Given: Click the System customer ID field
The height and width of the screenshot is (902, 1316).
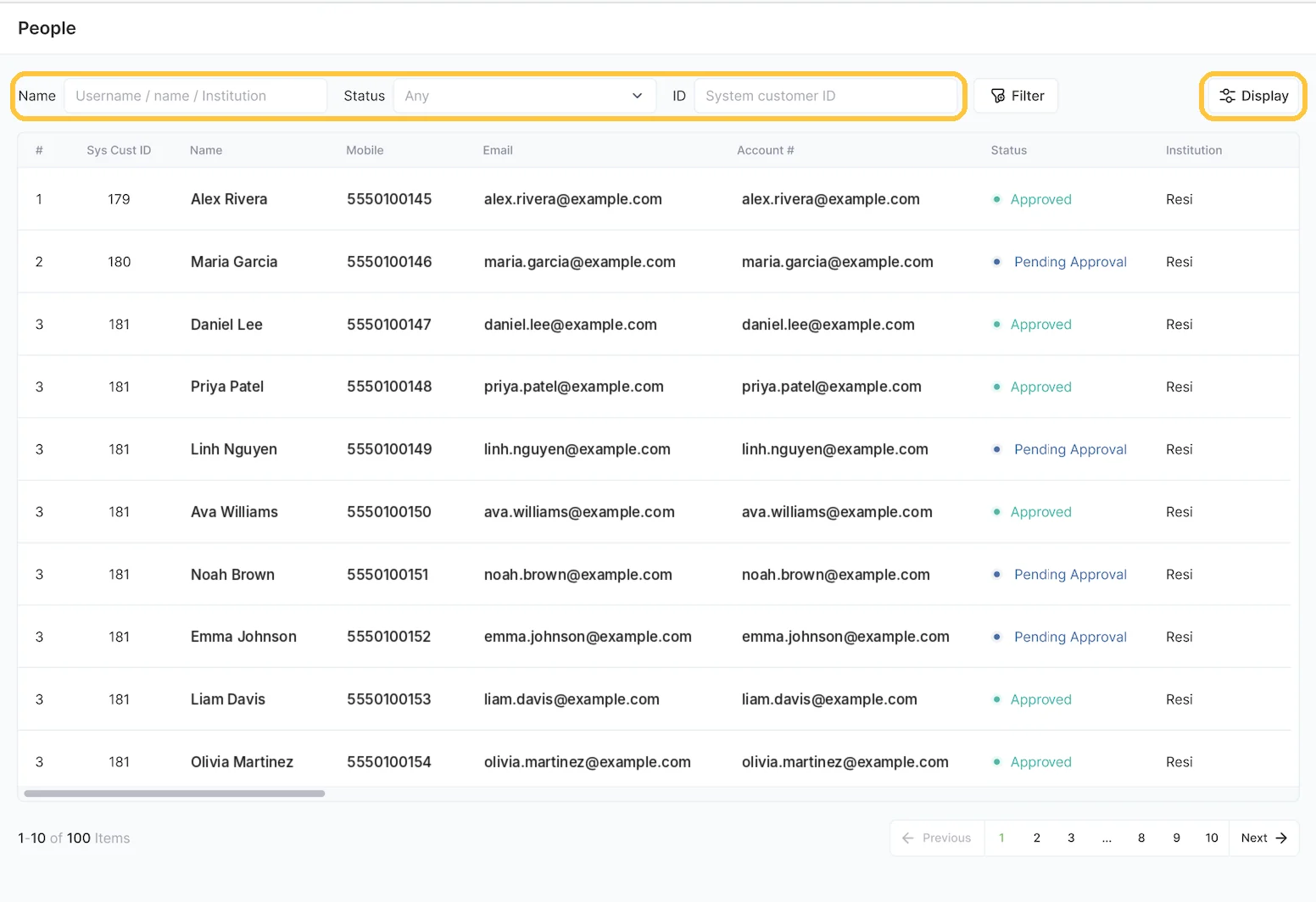Looking at the screenshot, I should (x=826, y=96).
